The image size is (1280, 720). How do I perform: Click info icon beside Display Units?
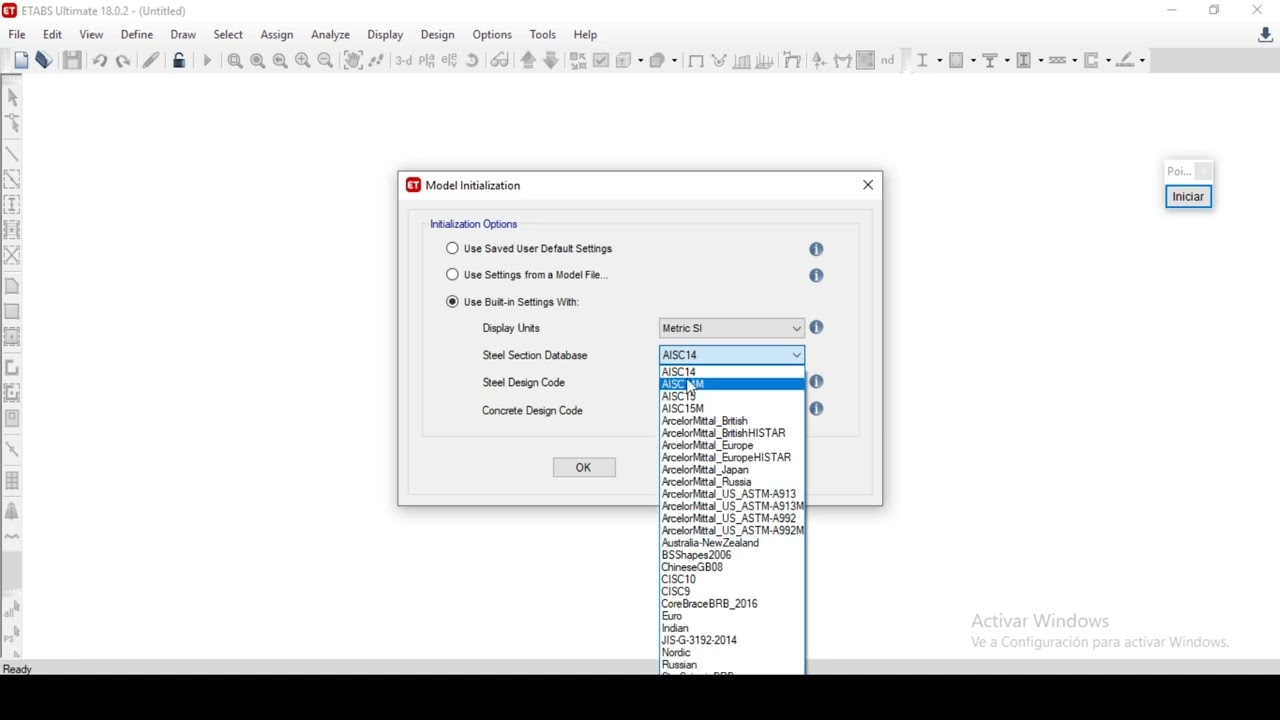(x=817, y=328)
